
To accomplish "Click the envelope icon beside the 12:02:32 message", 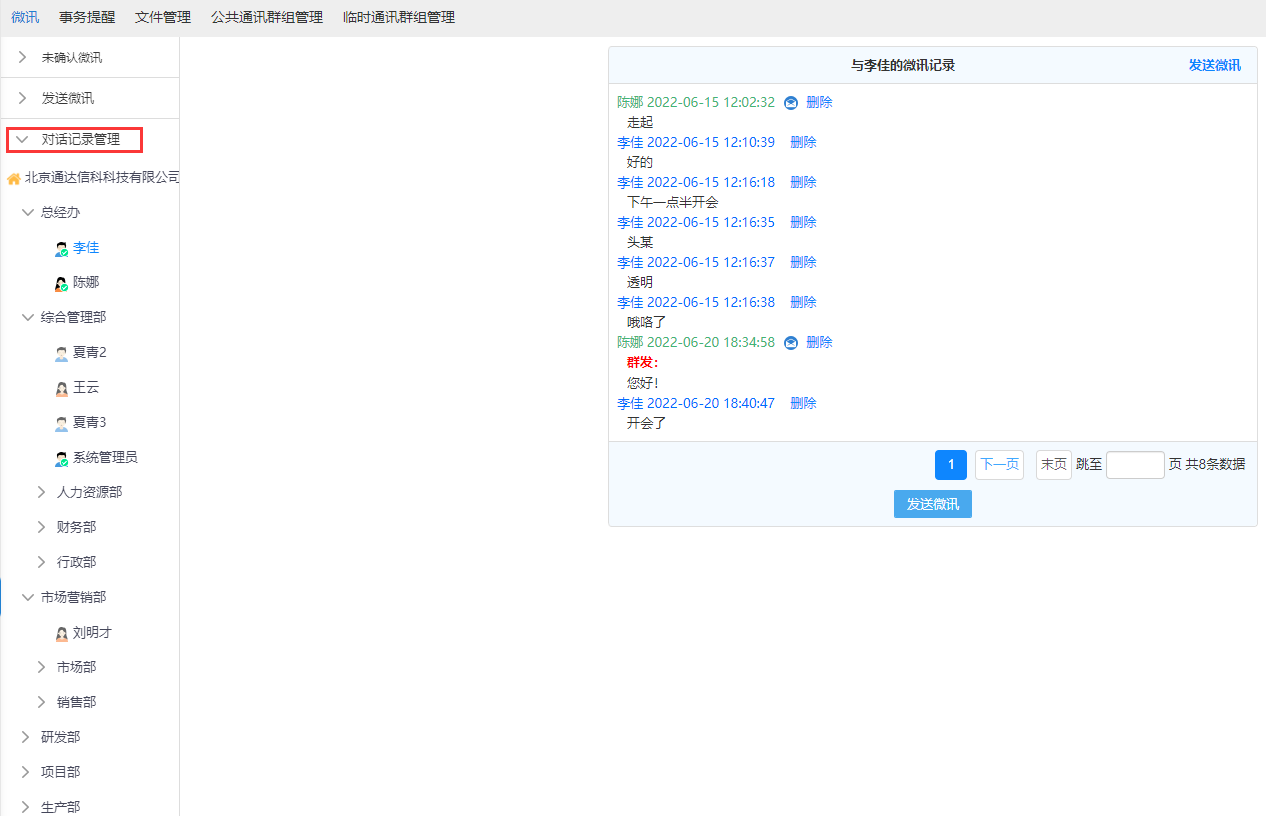I will (791, 103).
